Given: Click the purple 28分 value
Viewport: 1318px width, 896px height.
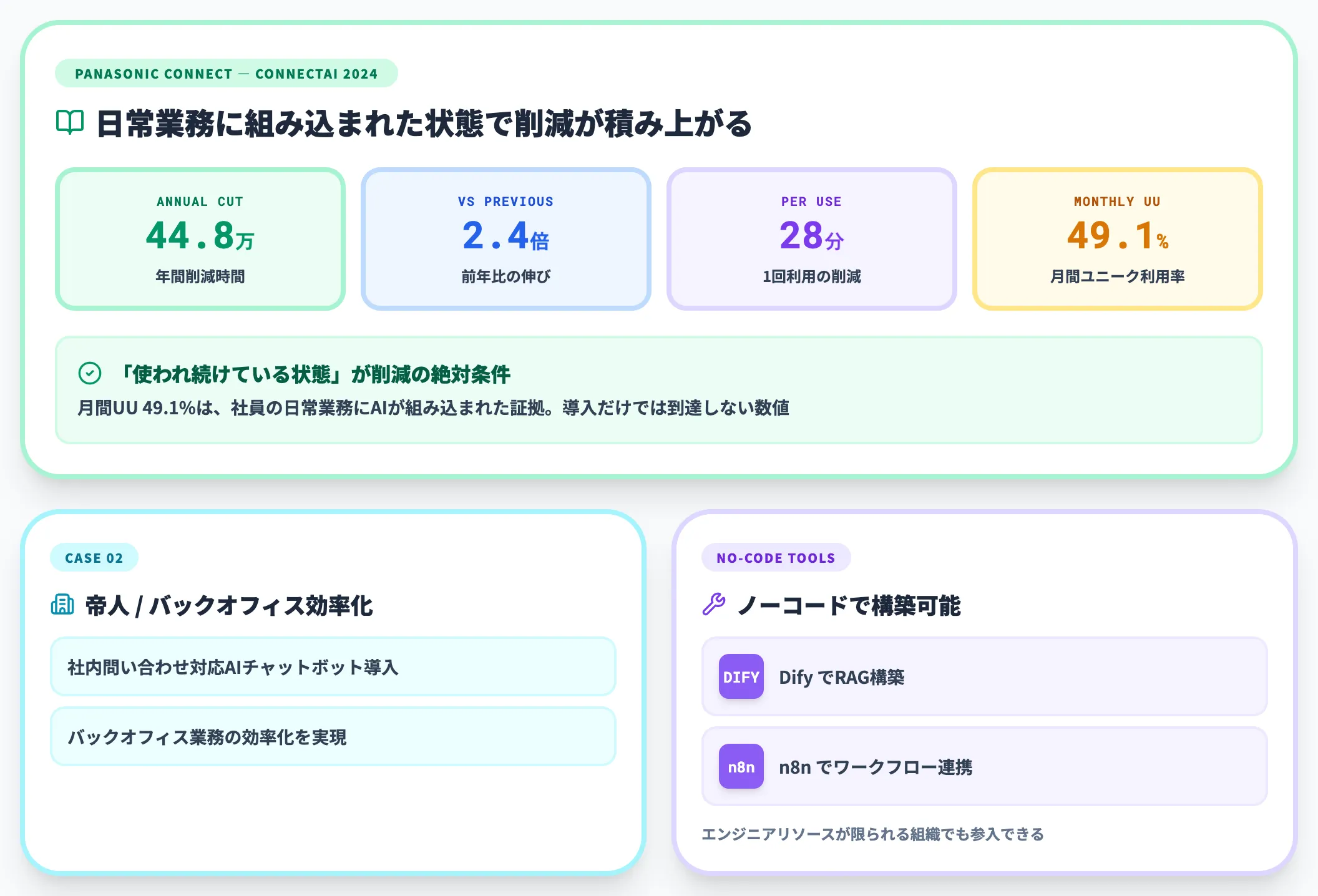Looking at the screenshot, I should pyautogui.click(x=812, y=236).
